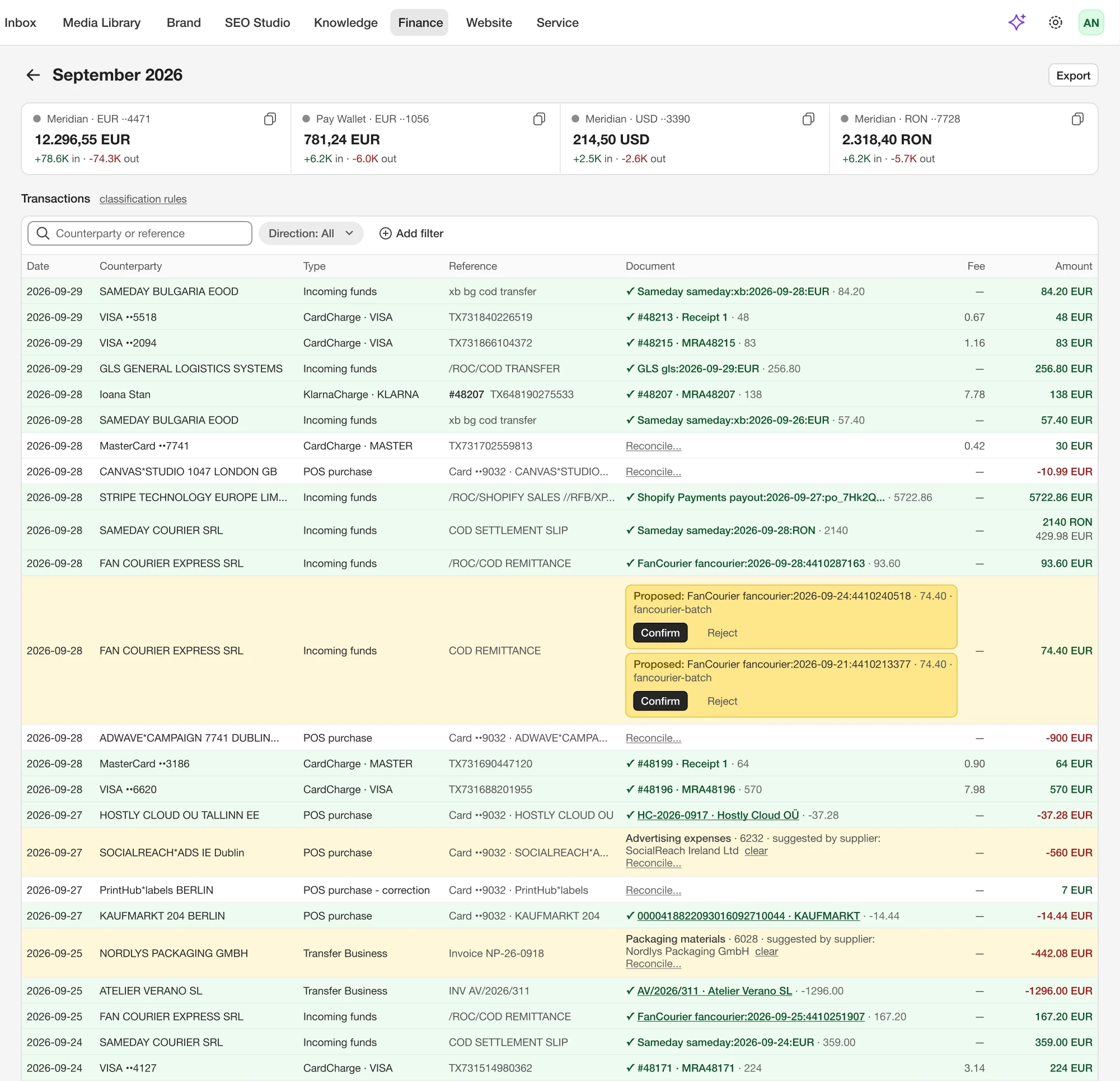Open the SEO Studio tab
Screen dimensions: 1120x1081
coord(257,23)
